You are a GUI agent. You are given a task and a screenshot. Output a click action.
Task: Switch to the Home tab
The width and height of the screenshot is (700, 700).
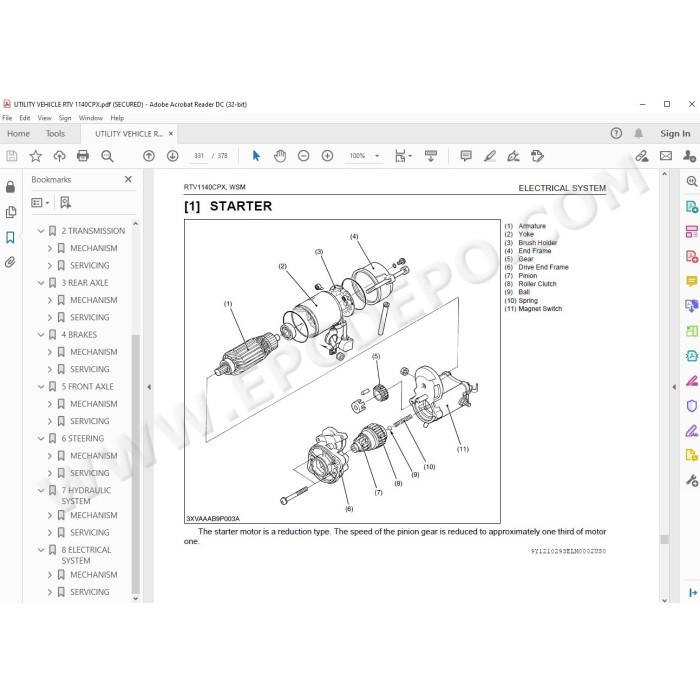pos(18,133)
